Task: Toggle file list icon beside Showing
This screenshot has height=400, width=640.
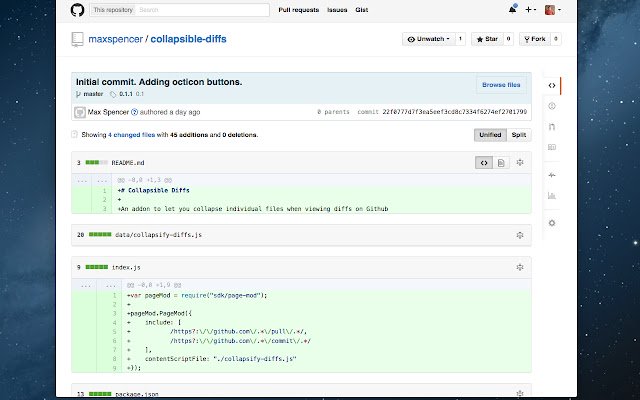Action: point(74,134)
